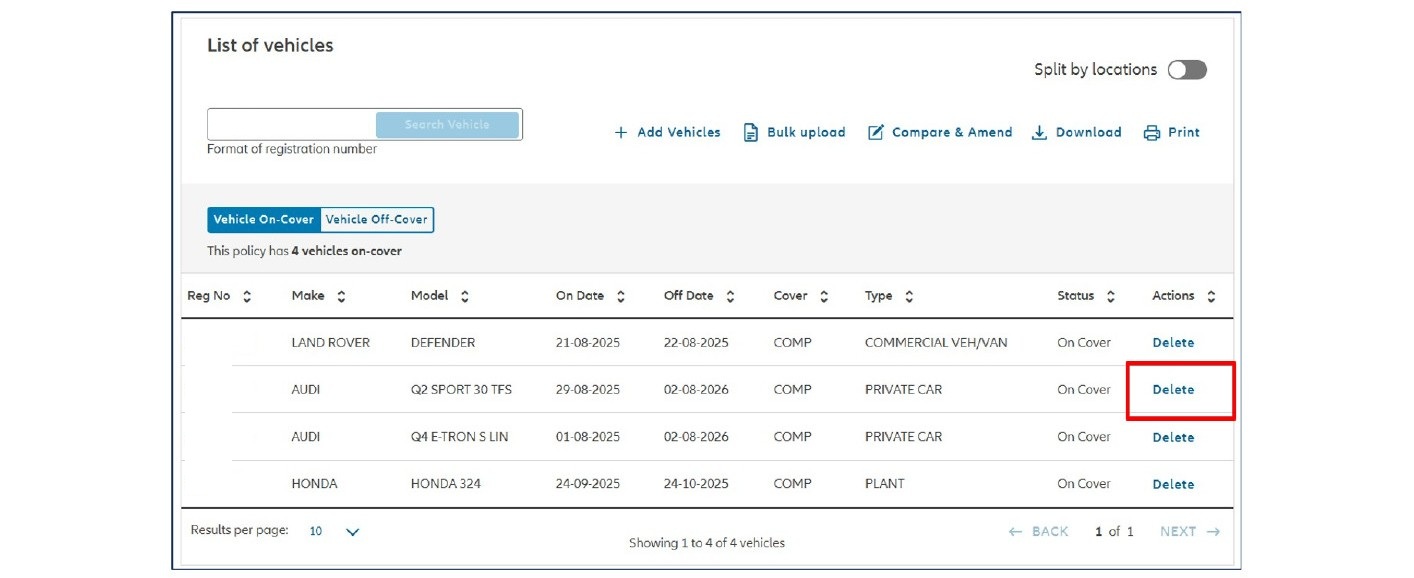This screenshot has width=1414, height=578.
Task: Sort by Cover column arrows
Action: 824,296
